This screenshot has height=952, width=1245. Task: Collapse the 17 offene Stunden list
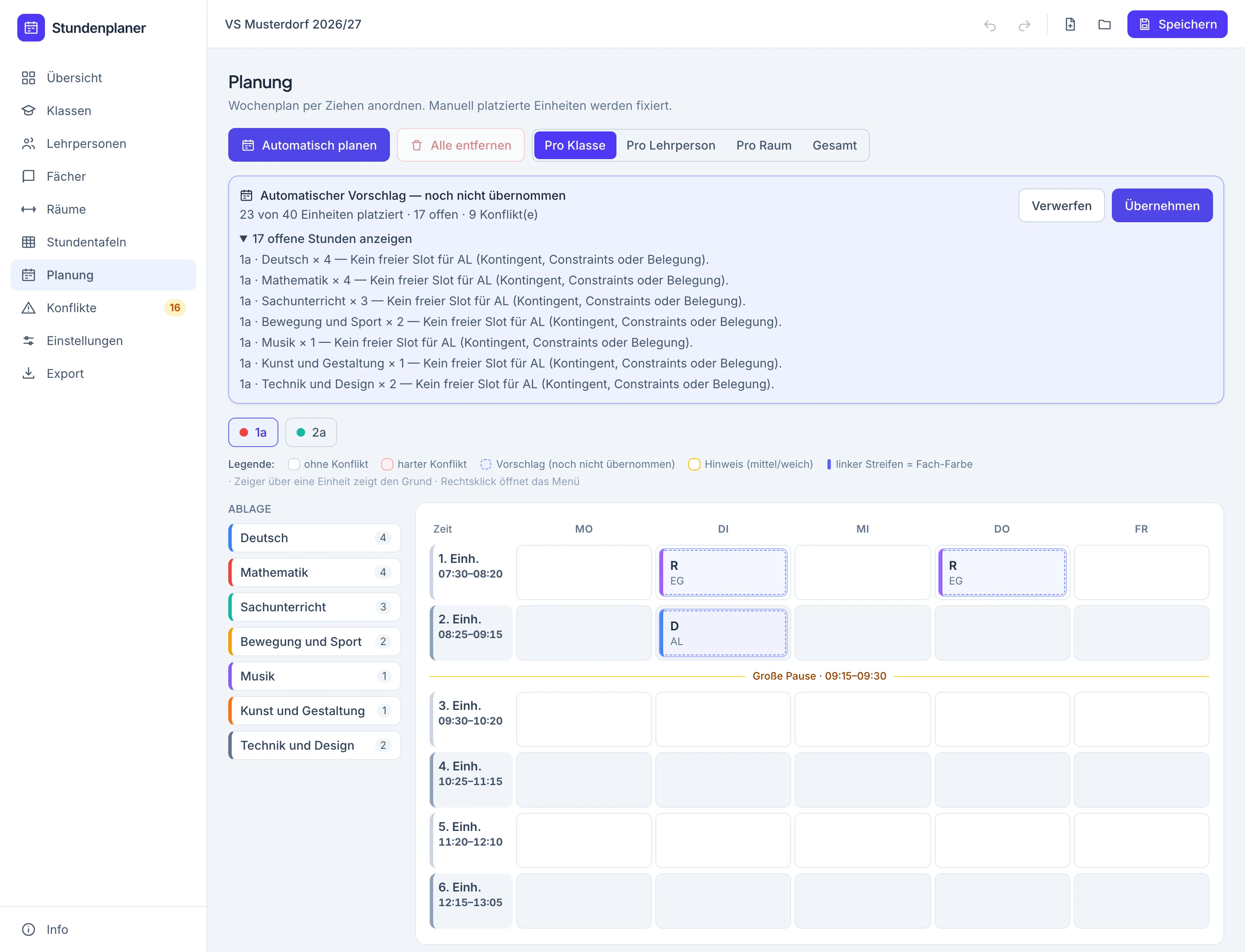[x=326, y=239]
